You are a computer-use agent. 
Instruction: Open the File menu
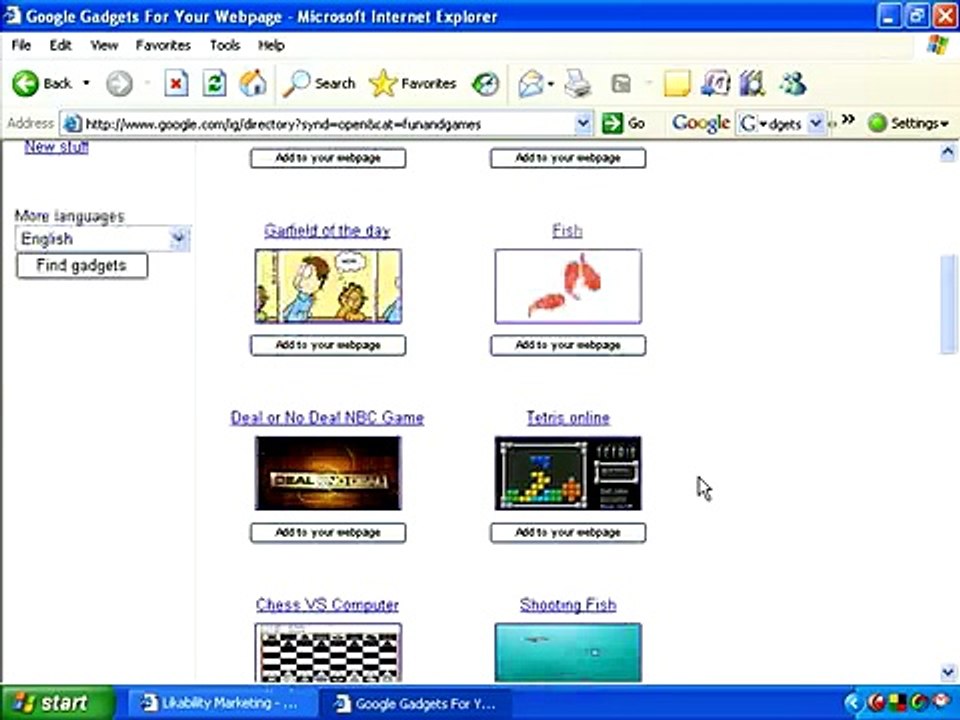pyautogui.click(x=21, y=45)
